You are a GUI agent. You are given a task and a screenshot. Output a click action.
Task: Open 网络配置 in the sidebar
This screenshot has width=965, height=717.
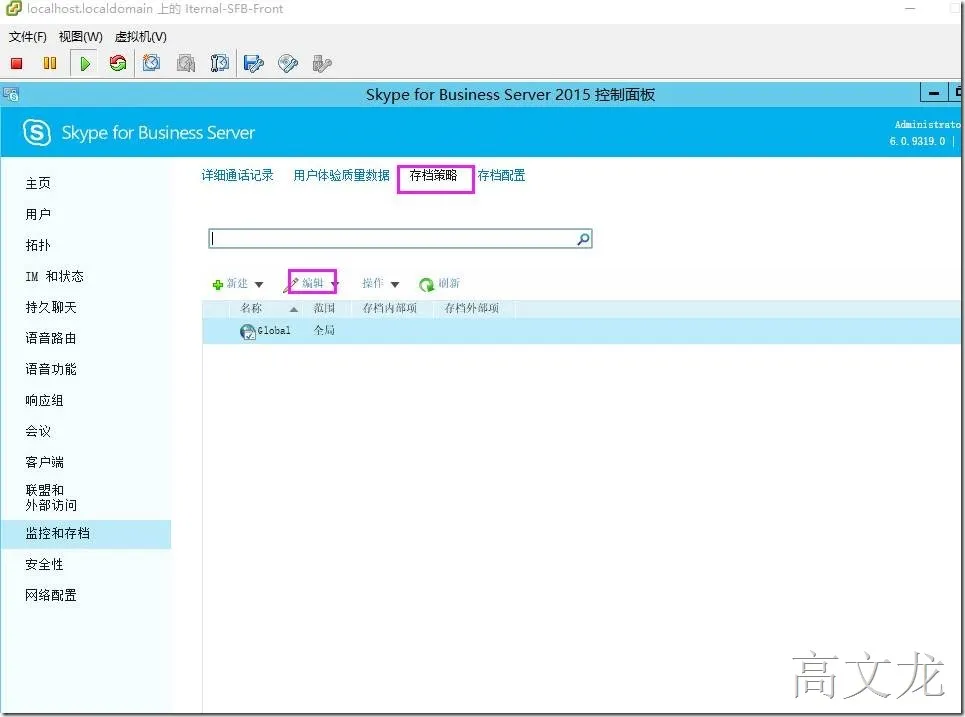[x=51, y=595]
